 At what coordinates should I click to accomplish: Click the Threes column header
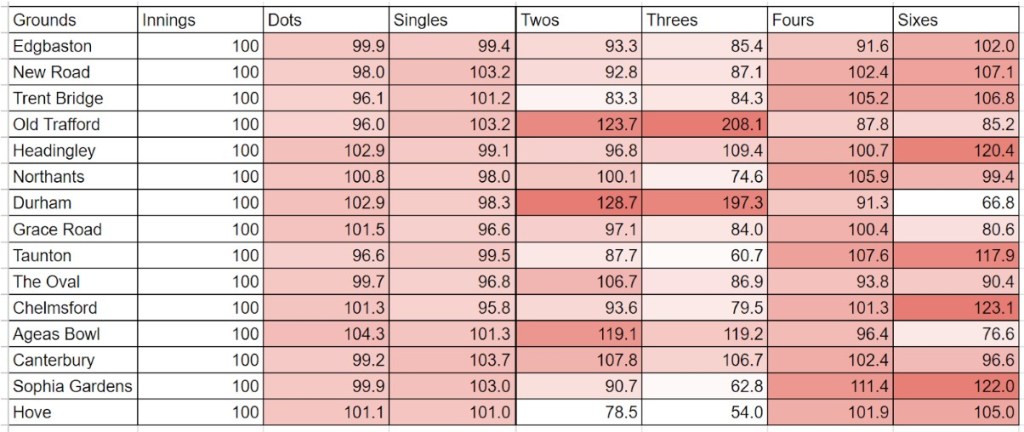point(704,20)
